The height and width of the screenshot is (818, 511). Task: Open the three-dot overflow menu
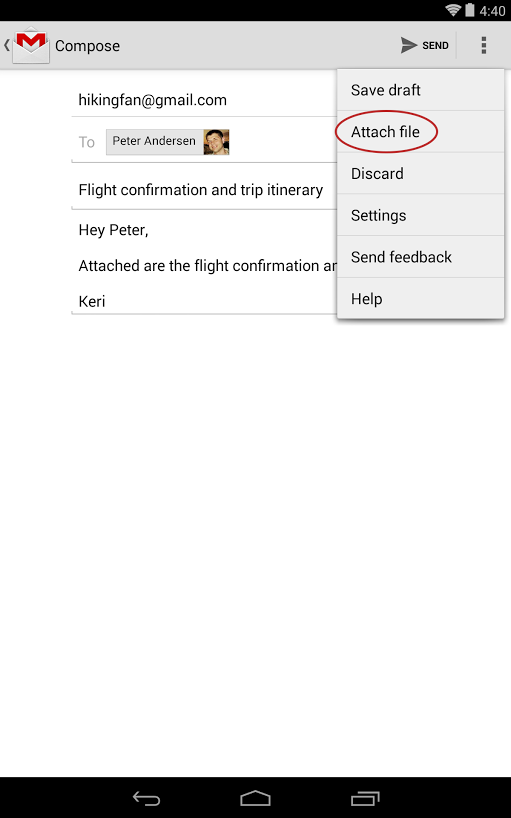click(484, 45)
